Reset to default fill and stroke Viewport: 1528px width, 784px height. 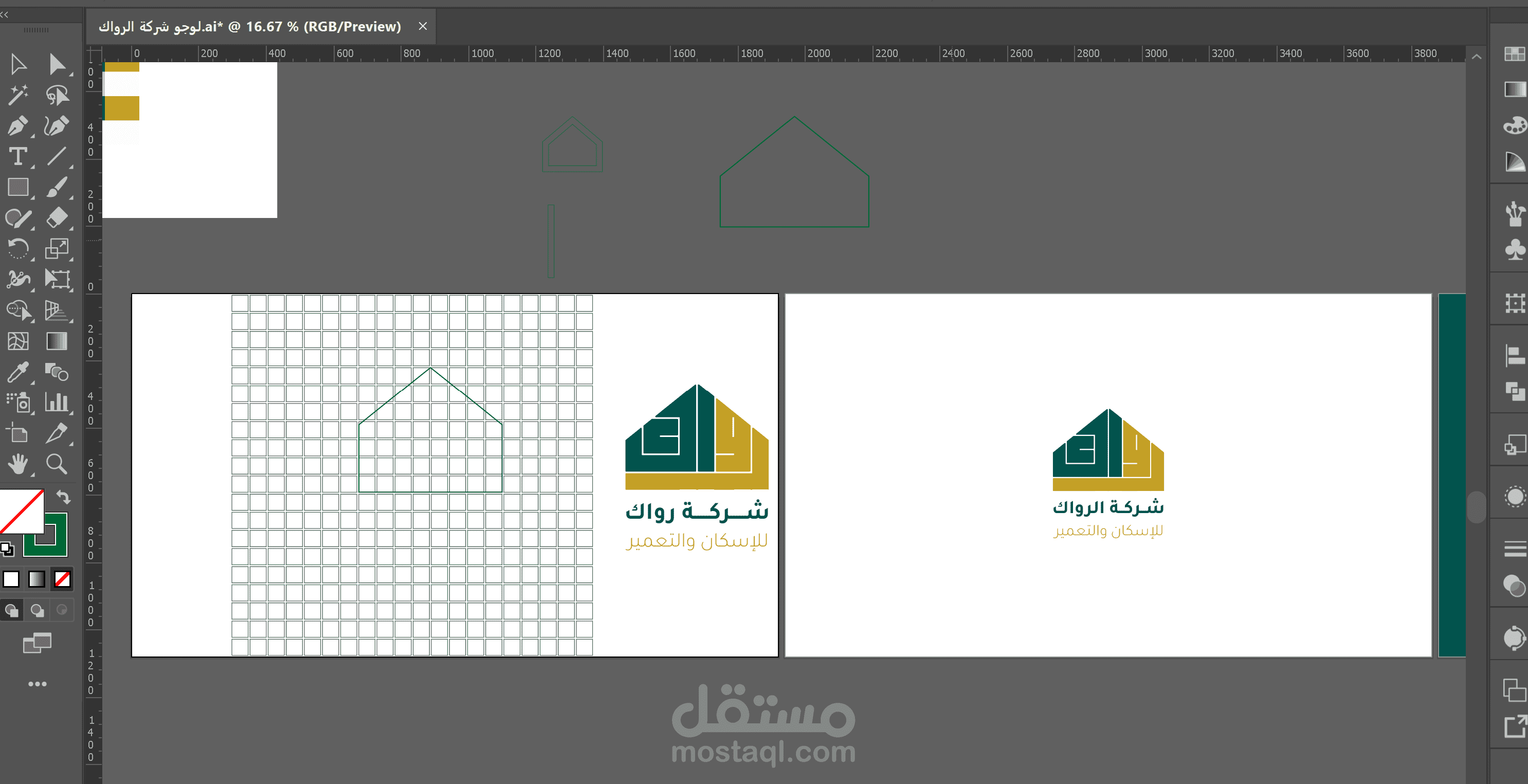point(7,549)
